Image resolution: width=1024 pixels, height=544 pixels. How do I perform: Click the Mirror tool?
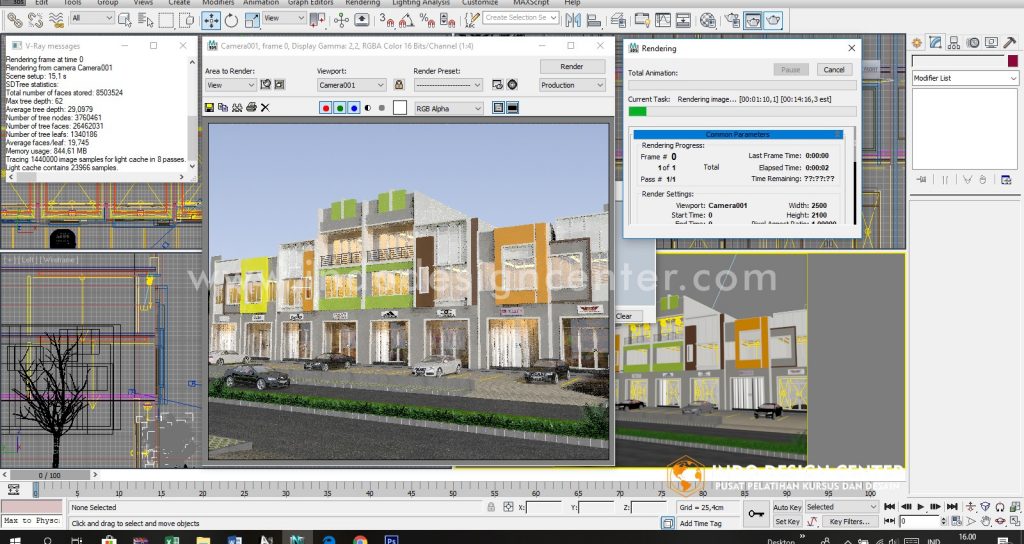tap(573, 21)
